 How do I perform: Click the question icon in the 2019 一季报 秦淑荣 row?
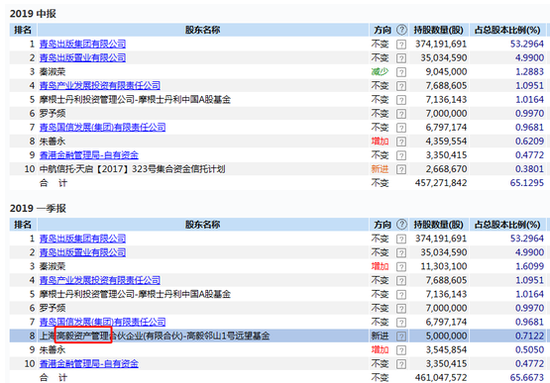401,267
